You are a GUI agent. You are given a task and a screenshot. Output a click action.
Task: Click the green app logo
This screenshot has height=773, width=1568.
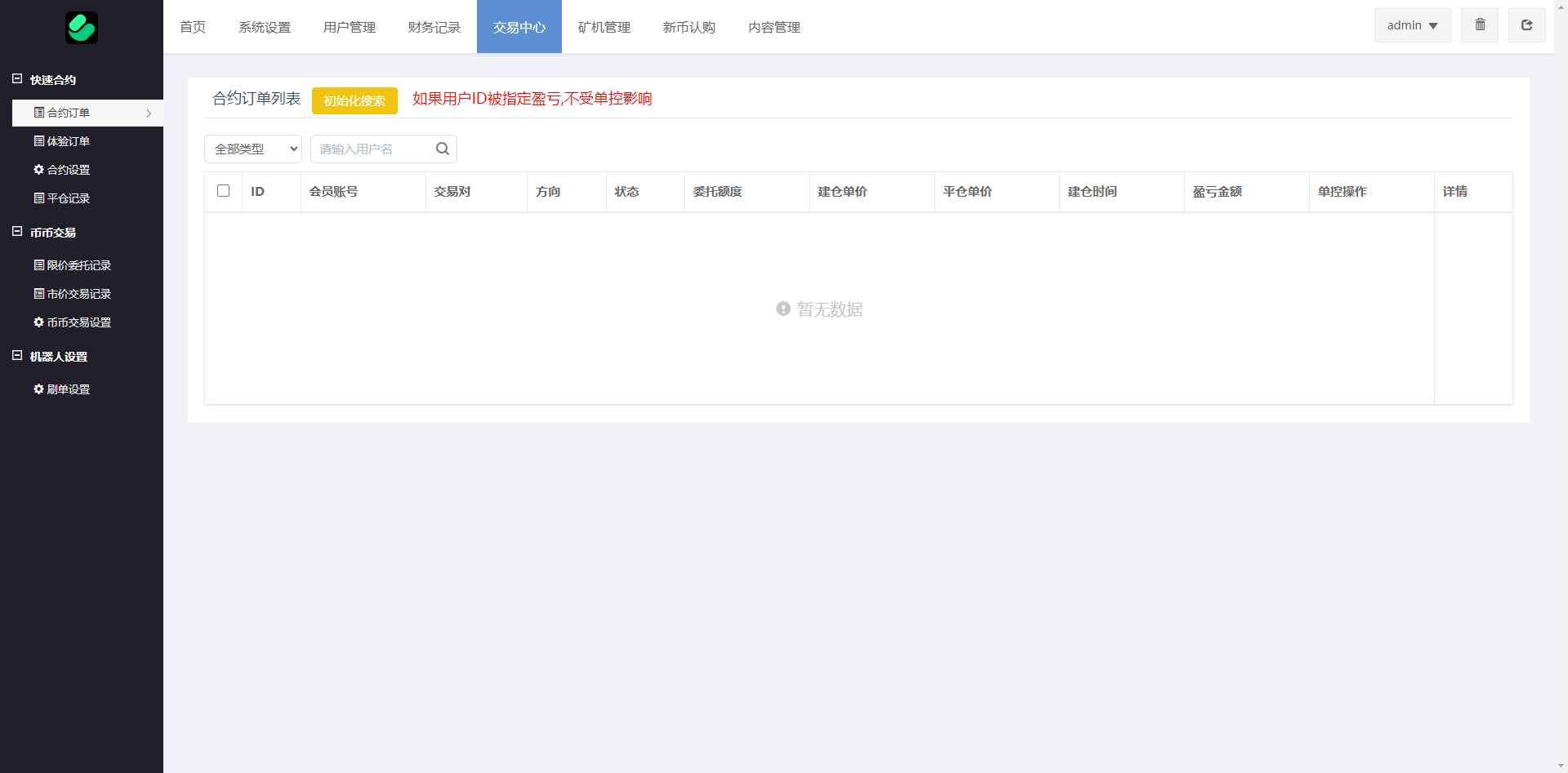point(82,28)
